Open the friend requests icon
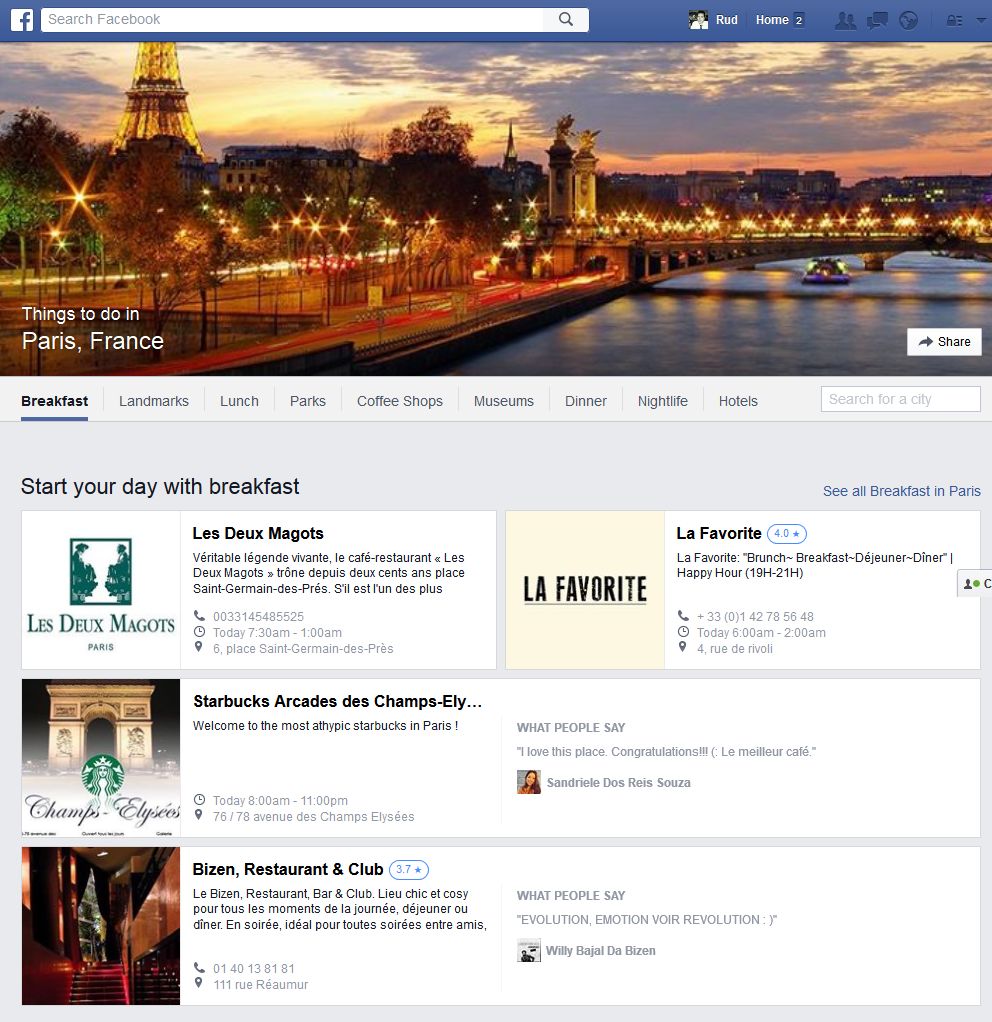Image resolution: width=992 pixels, height=1022 pixels. [x=845, y=20]
